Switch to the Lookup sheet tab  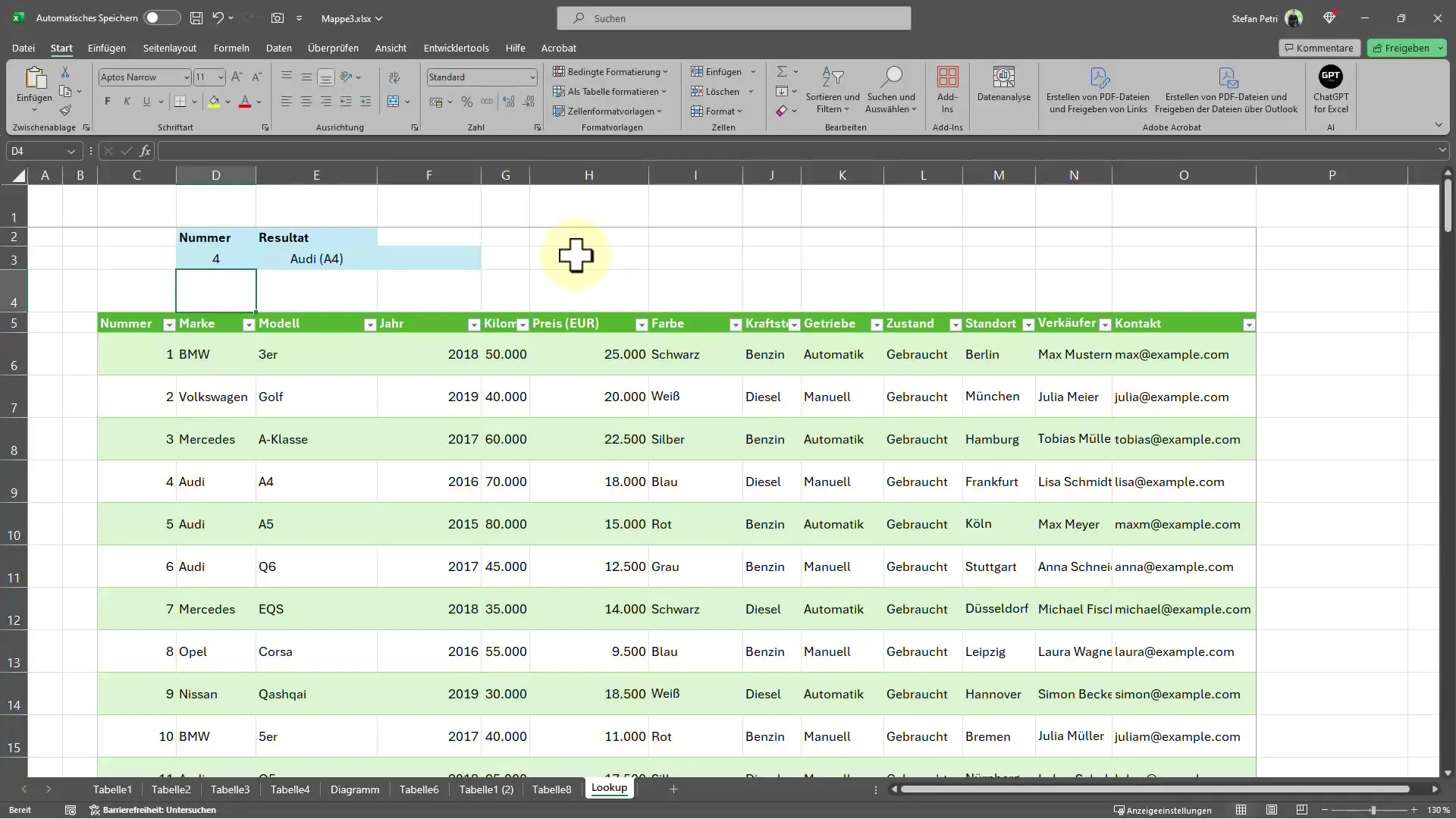(609, 788)
